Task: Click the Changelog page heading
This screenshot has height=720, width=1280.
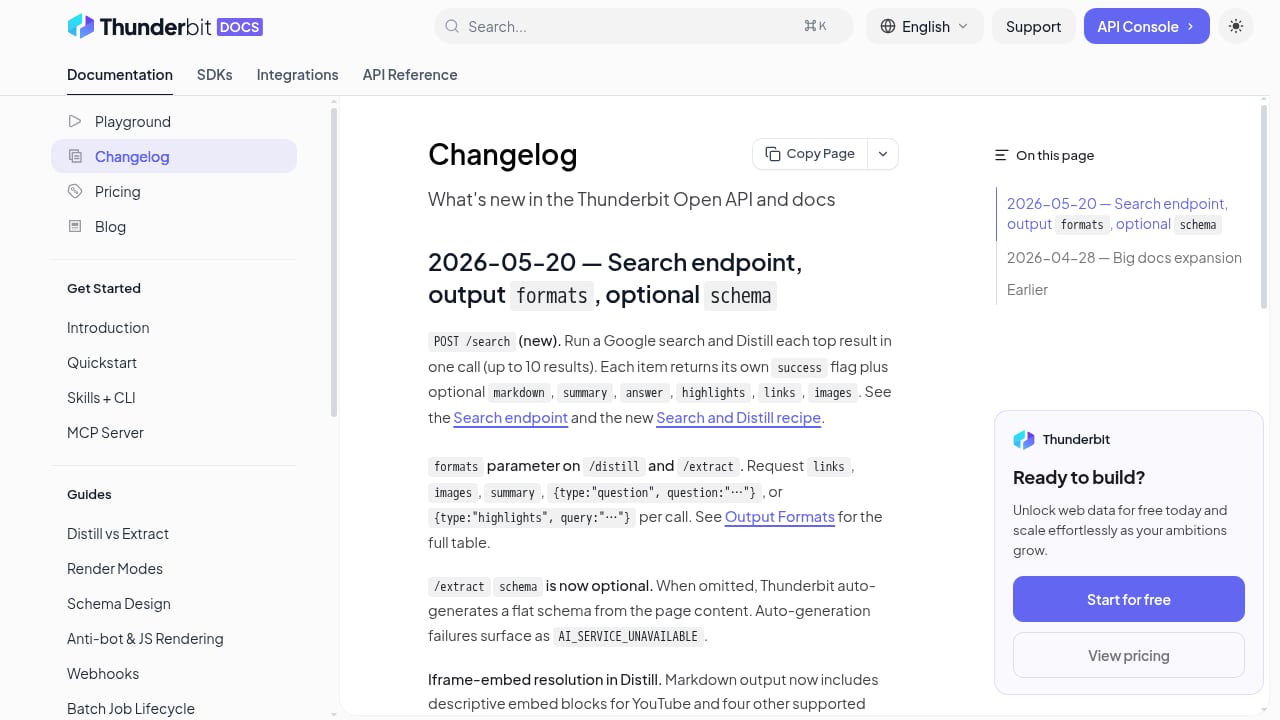Action: [503, 154]
